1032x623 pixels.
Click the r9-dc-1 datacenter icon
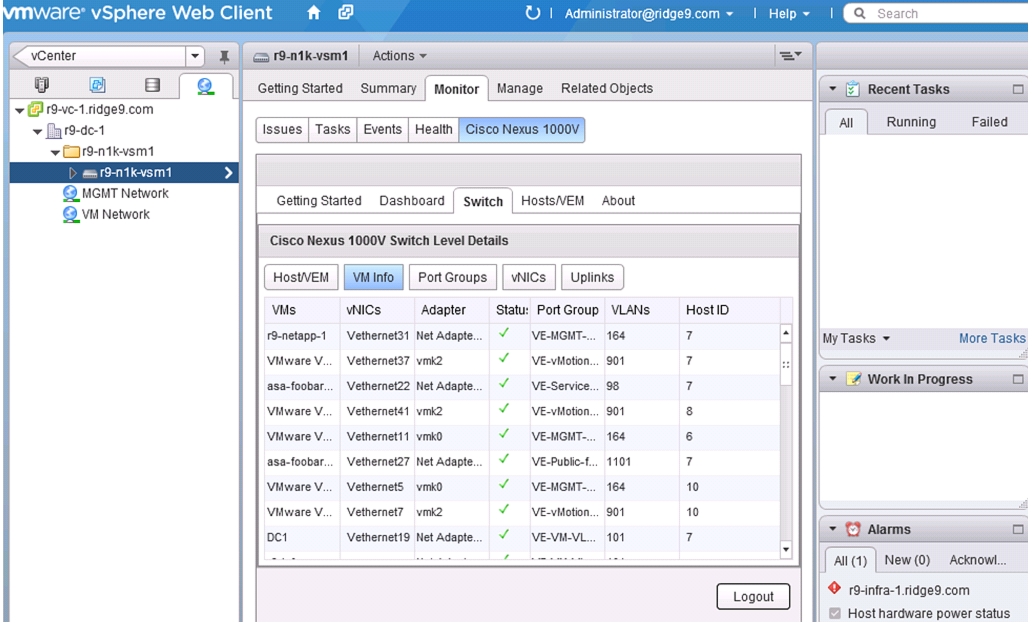pyautogui.click(x=54, y=131)
